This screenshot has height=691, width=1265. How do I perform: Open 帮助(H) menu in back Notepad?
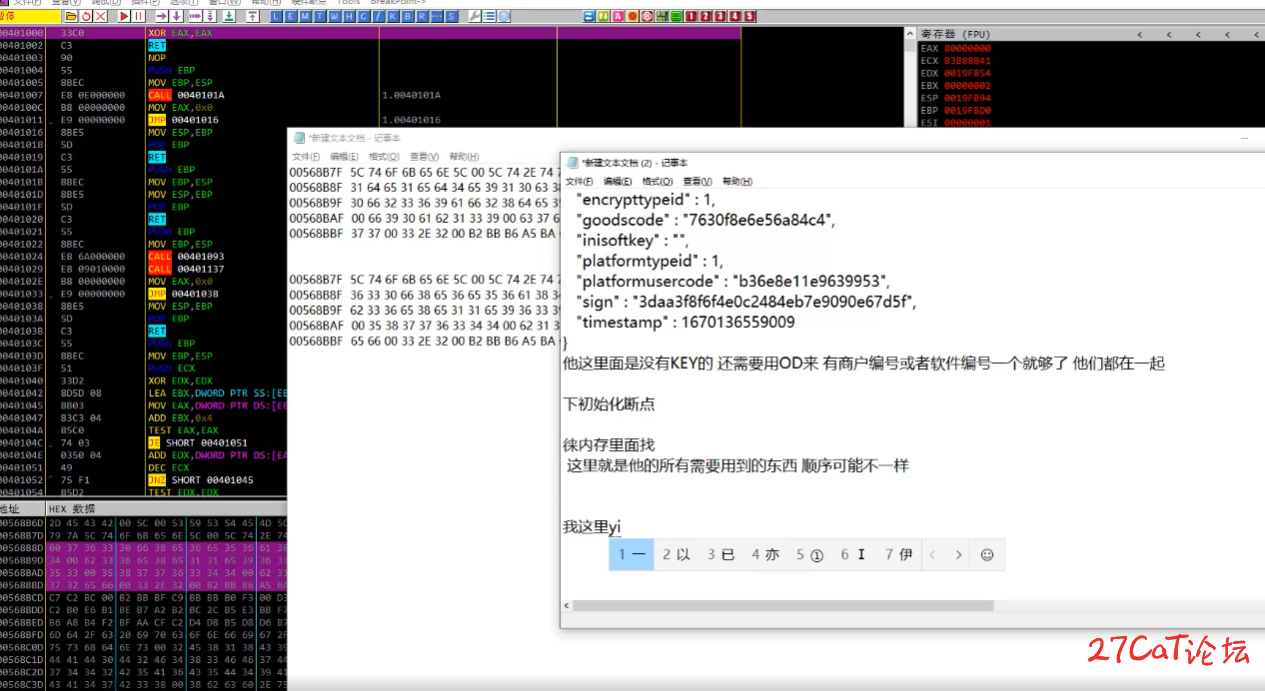click(464, 157)
